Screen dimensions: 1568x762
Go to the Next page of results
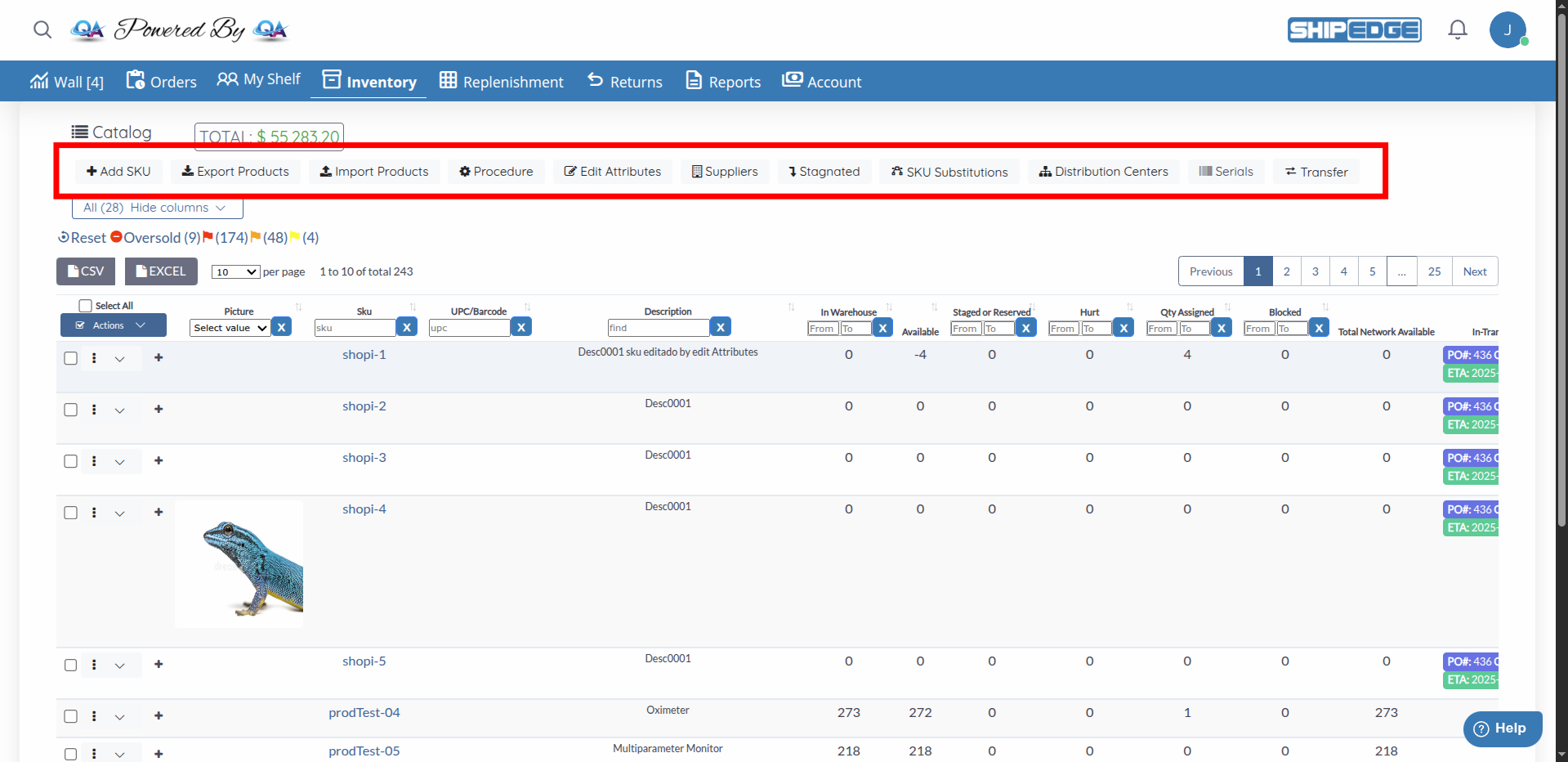click(1474, 271)
